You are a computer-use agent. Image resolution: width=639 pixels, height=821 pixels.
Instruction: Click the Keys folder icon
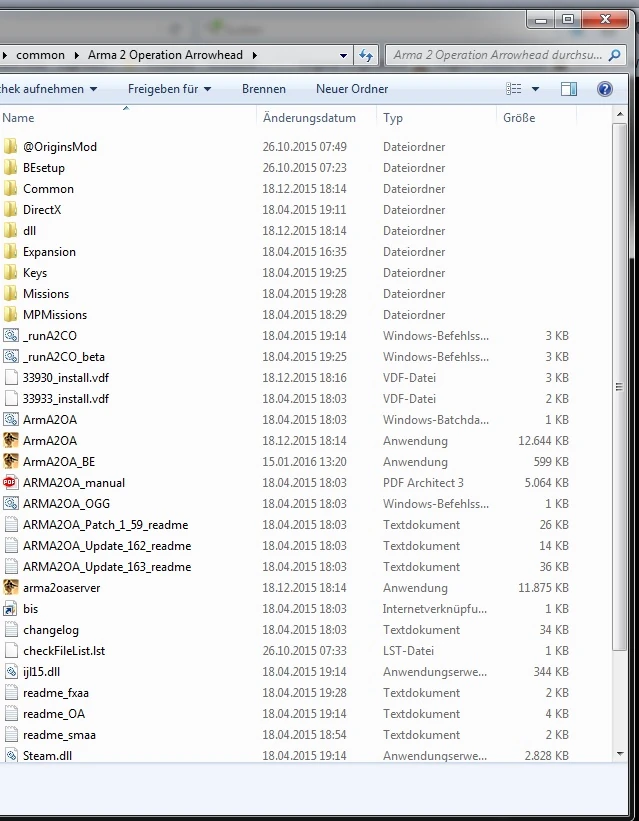[x=10, y=272]
